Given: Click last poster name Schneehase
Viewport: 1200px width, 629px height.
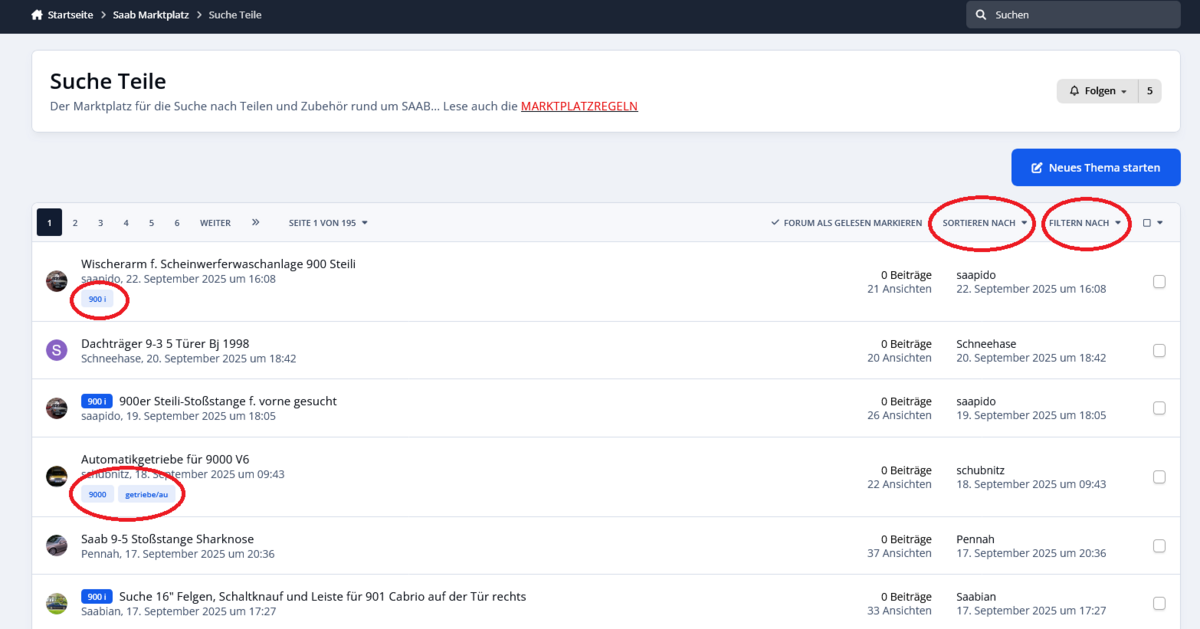Looking at the screenshot, I should 986,344.
